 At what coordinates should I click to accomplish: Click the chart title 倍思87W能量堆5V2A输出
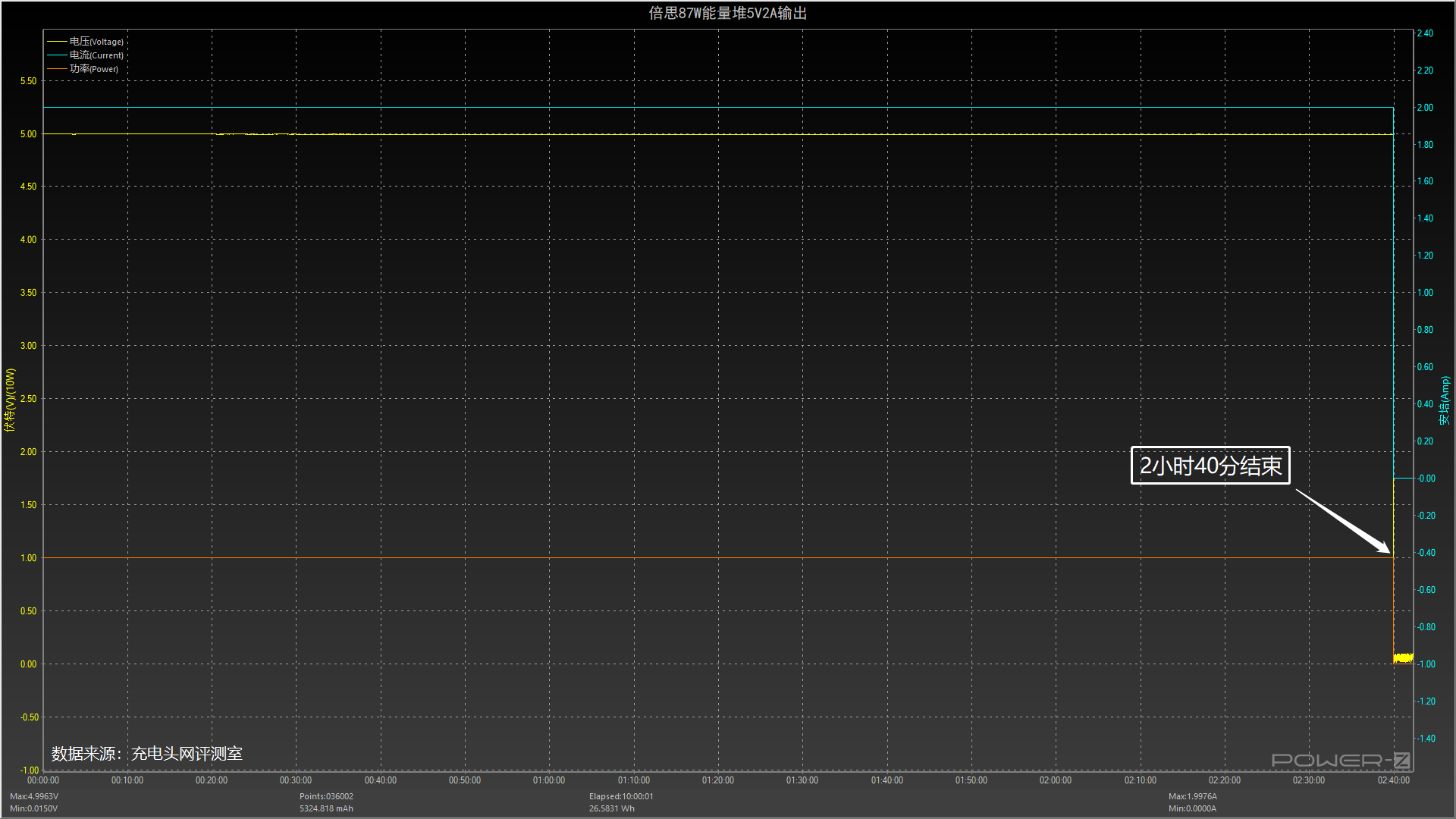[x=727, y=13]
